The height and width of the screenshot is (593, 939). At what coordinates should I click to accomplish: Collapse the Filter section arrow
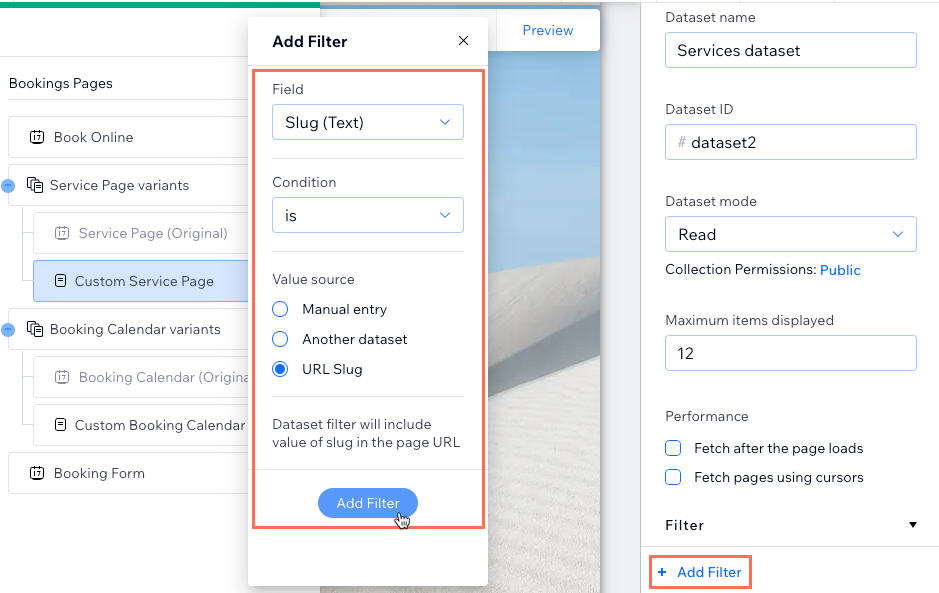pyautogui.click(x=913, y=525)
